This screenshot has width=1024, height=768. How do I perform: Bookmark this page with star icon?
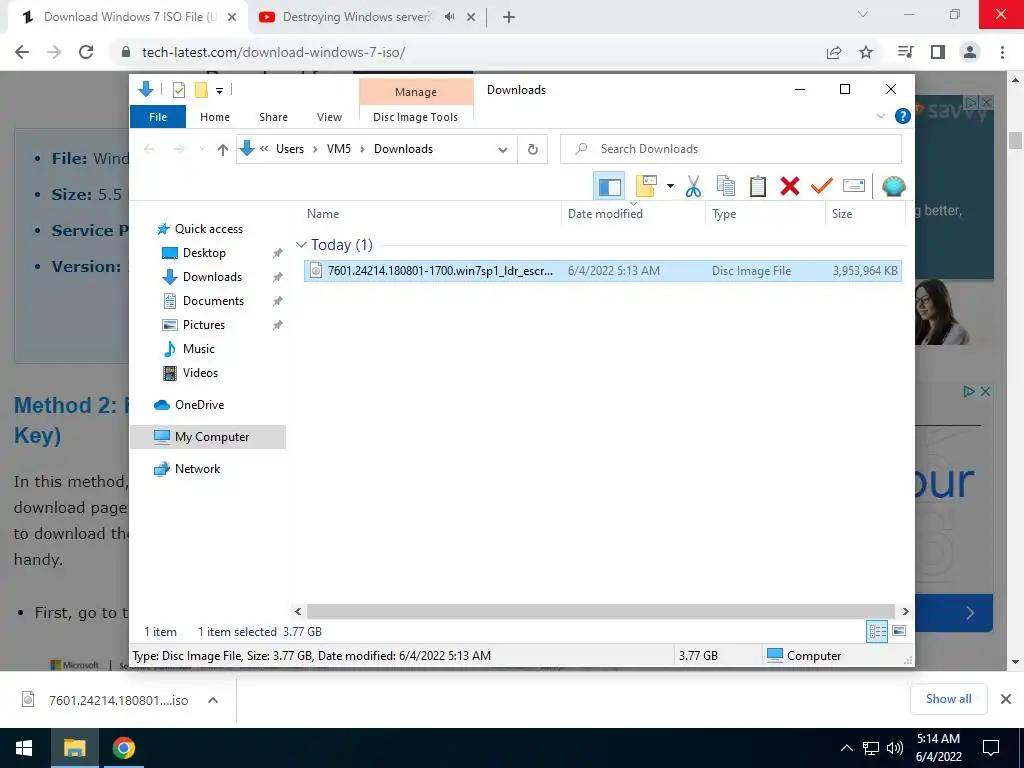point(866,52)
